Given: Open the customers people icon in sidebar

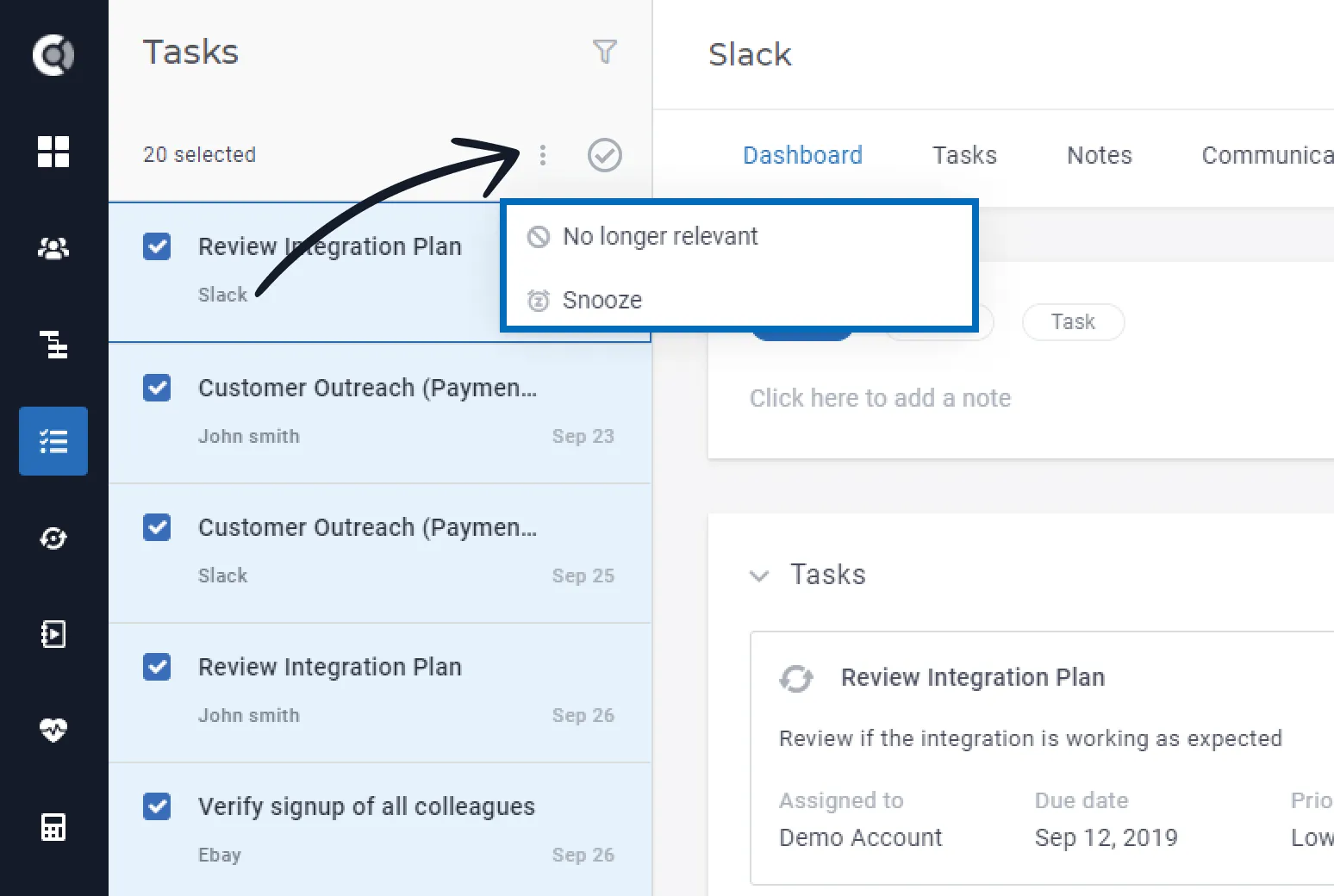Looking at the screenshot, I should [x=53, y=249].
